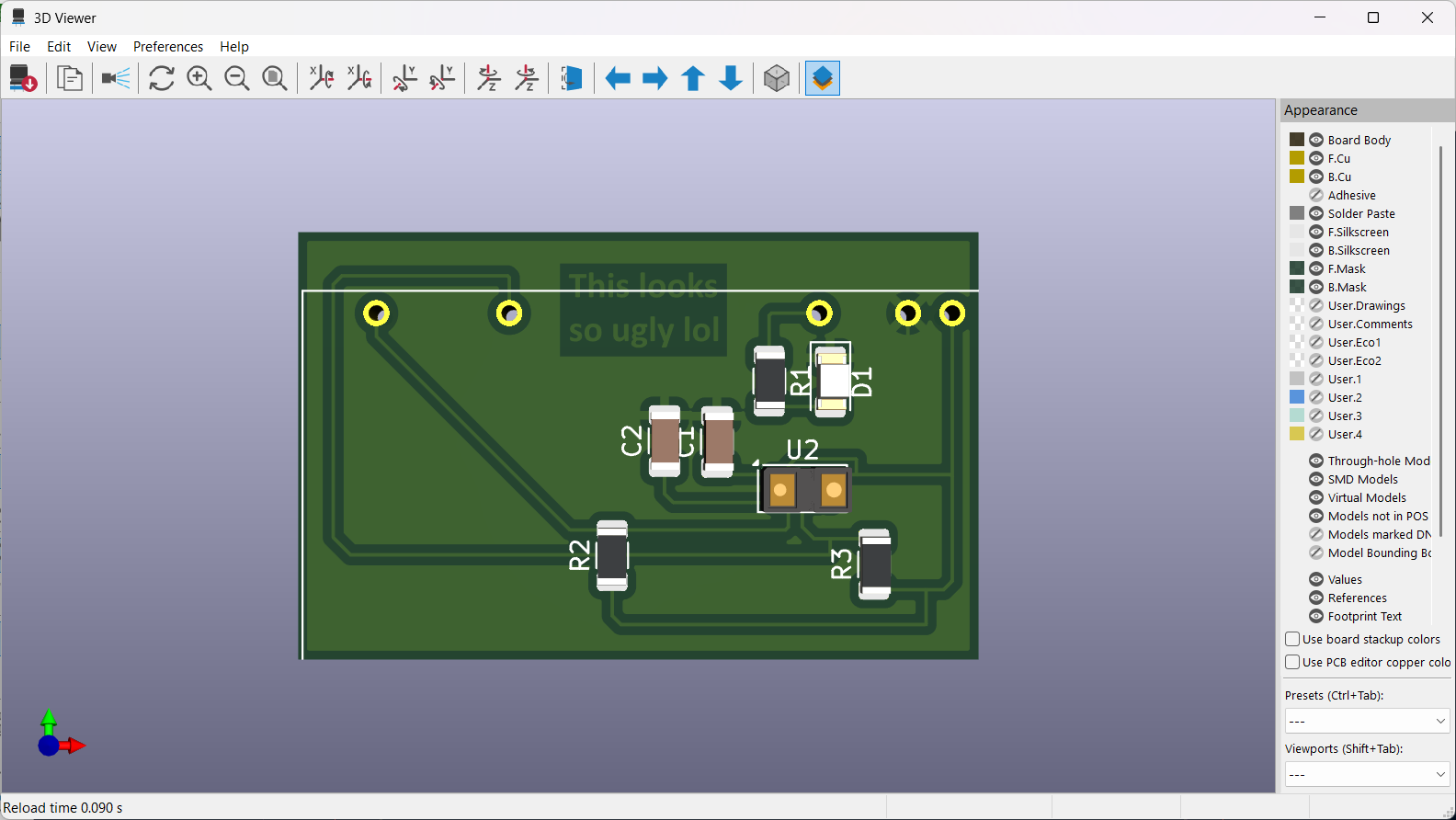
Task: Click the Board Body color swatch
Action: pos(1297,140)
